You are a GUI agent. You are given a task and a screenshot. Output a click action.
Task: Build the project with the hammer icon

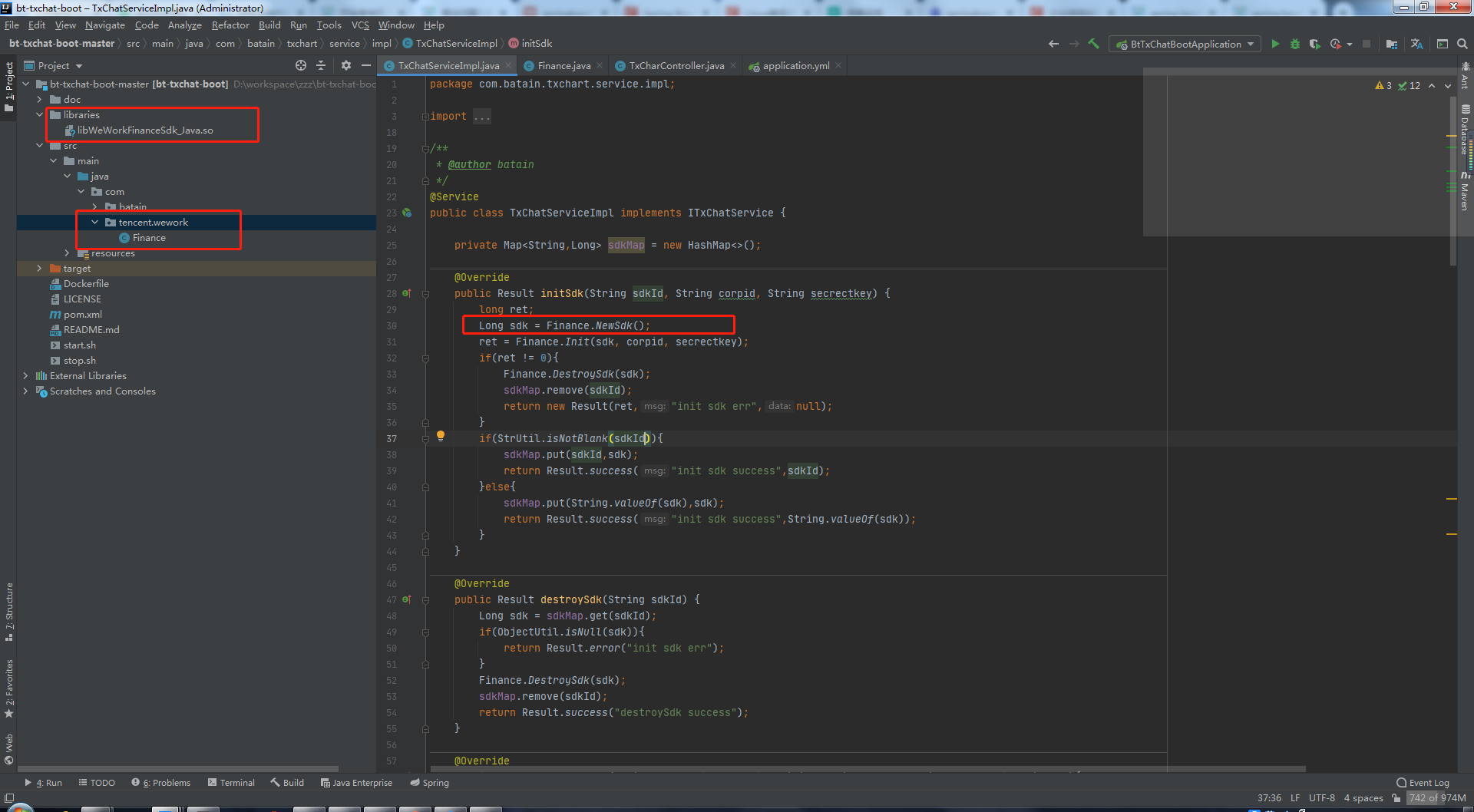tap(1094, 44)
